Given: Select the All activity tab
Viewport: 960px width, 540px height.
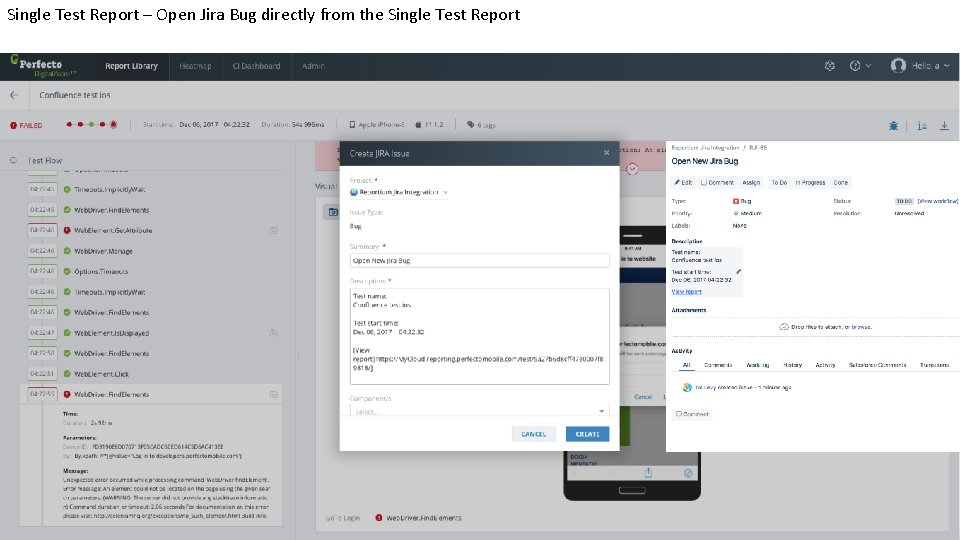Looking at the screenshot, I should click(686, 365).
